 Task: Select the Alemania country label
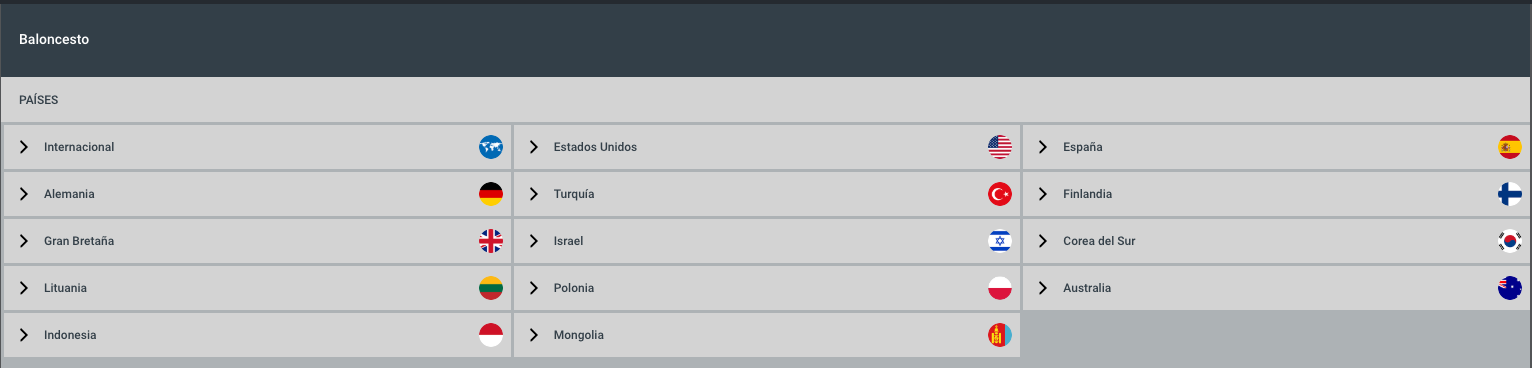(x=69, y=194)
